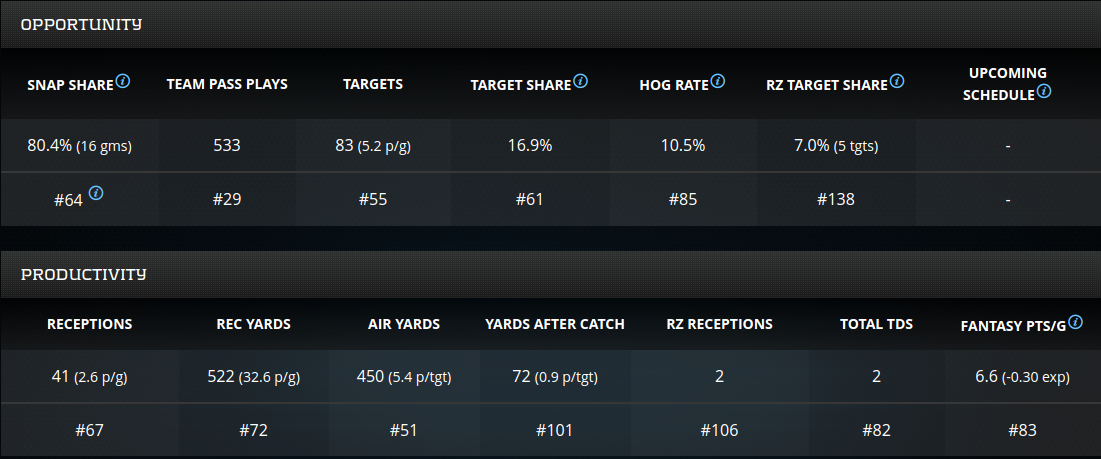The height and width of the screenshot is (459, 1101).
Task: Click Upcoming Schedule info icon
Action: click(1044, 91)
